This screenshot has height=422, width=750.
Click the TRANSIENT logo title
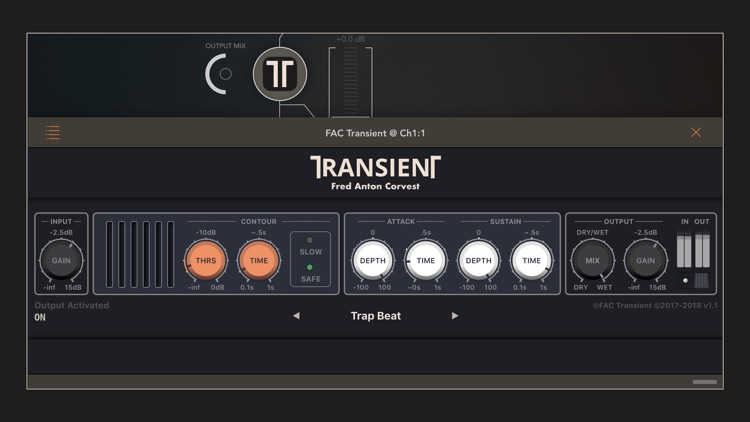coord(375,167)
